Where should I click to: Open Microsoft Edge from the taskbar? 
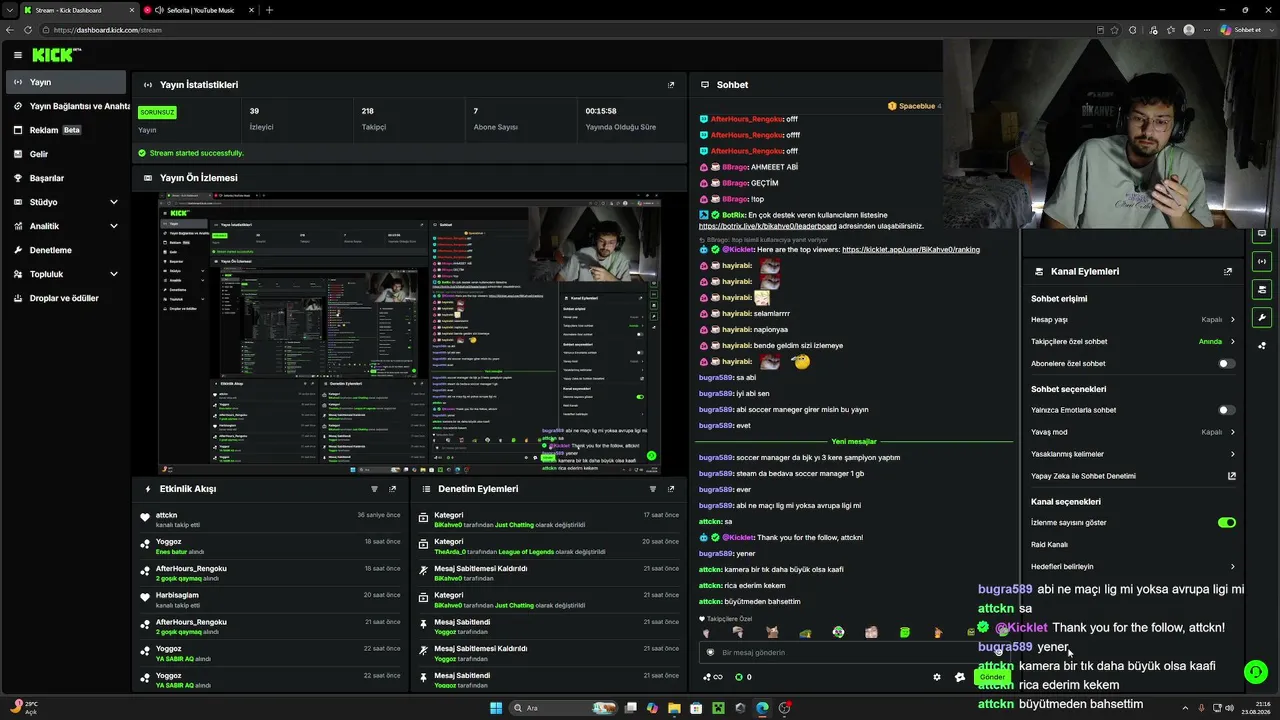point(762,708)
